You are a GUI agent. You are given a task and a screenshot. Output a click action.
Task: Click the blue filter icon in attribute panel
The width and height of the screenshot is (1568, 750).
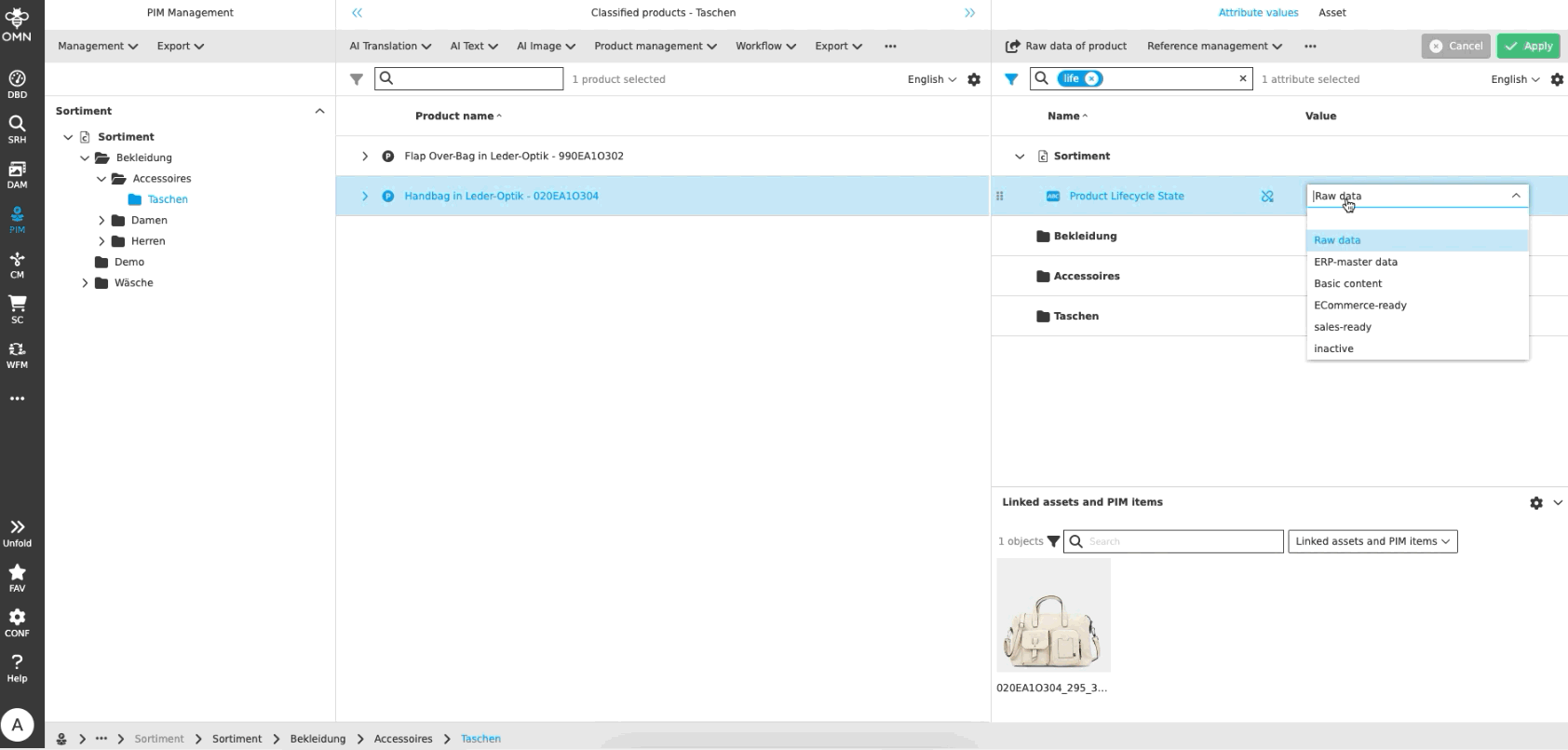point(1011,79)
